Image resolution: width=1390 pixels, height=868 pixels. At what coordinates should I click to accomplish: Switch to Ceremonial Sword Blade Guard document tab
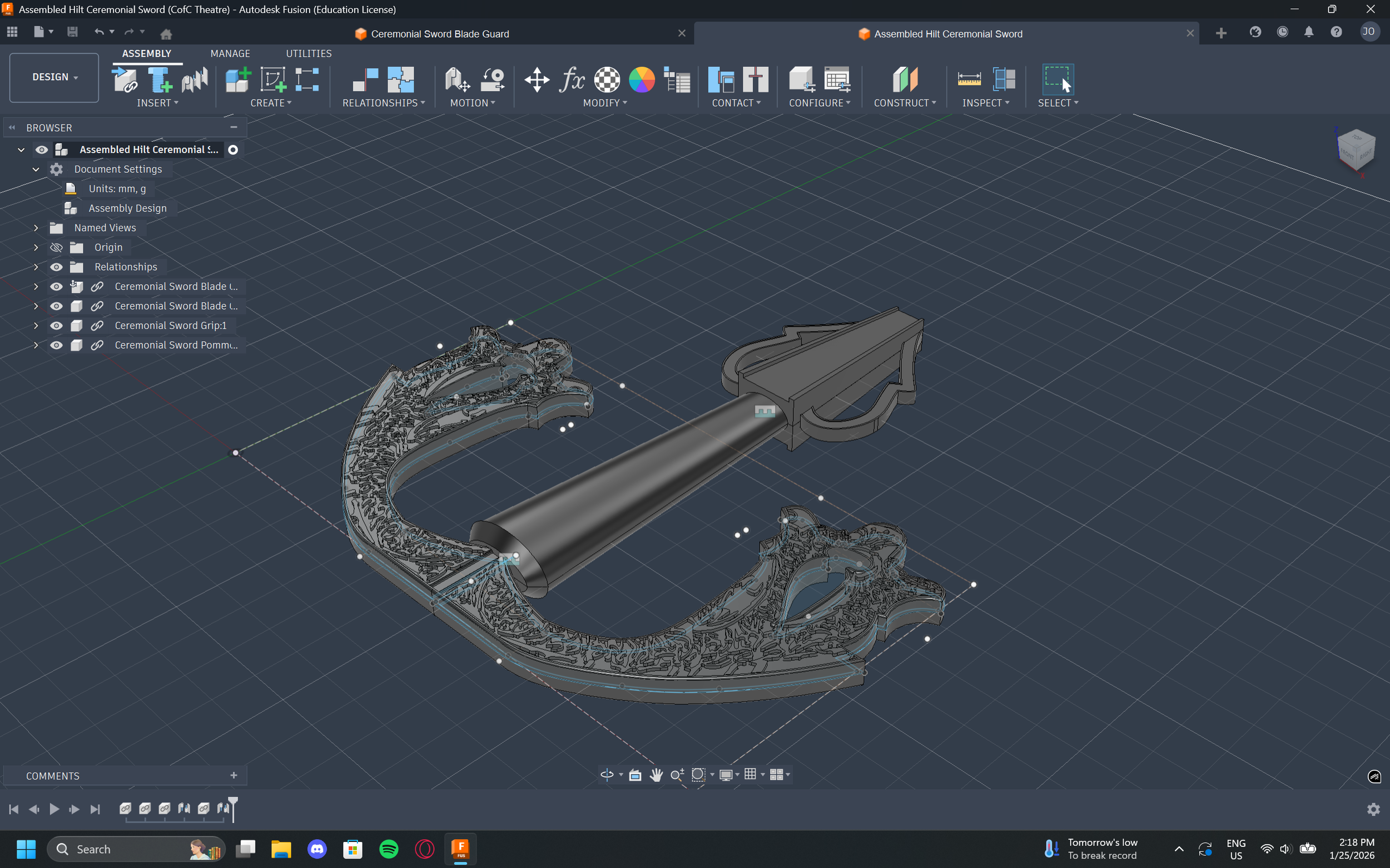click(x=439, y=34)
